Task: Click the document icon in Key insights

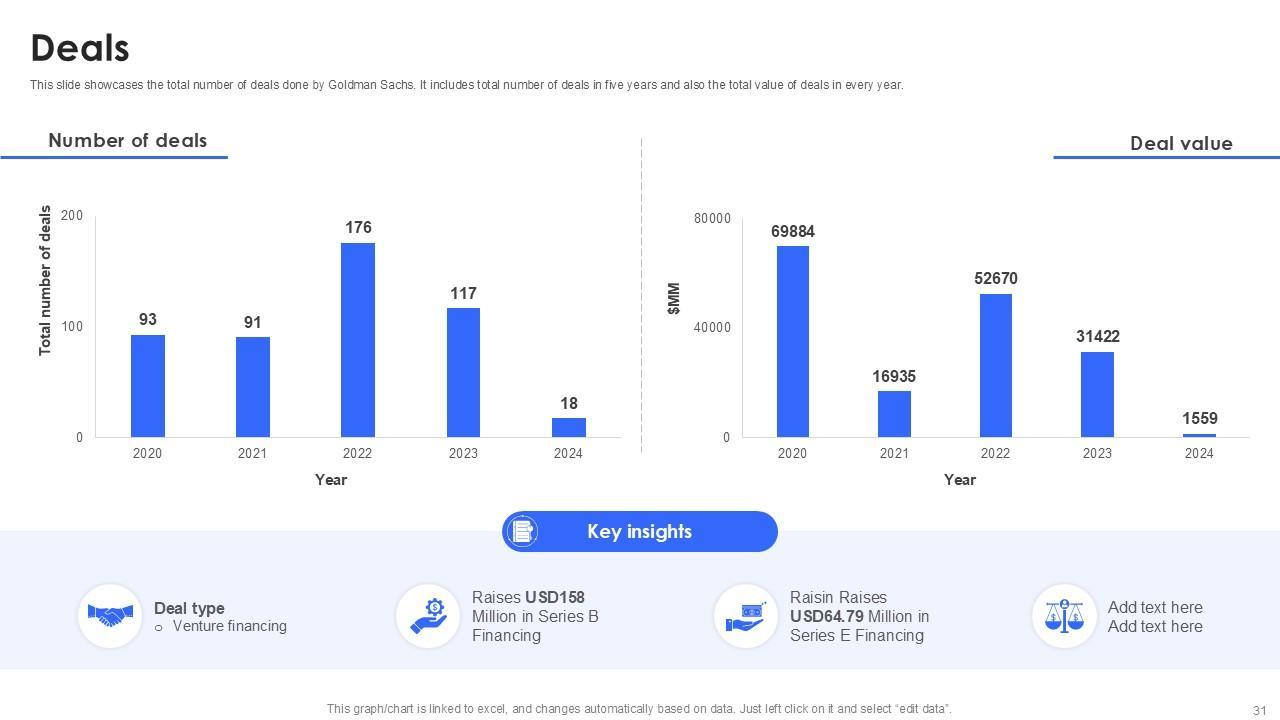Action: [521, 531]
